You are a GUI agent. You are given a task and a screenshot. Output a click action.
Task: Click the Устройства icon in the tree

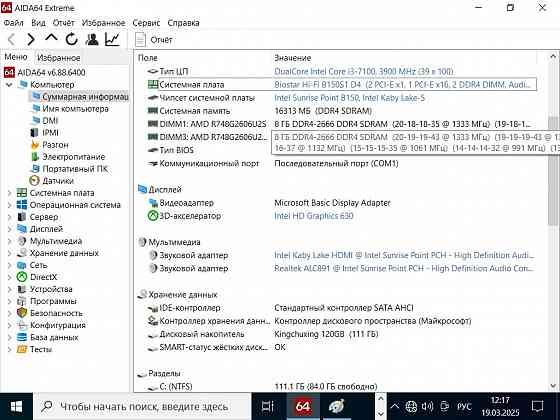click(x=22, y=289)
